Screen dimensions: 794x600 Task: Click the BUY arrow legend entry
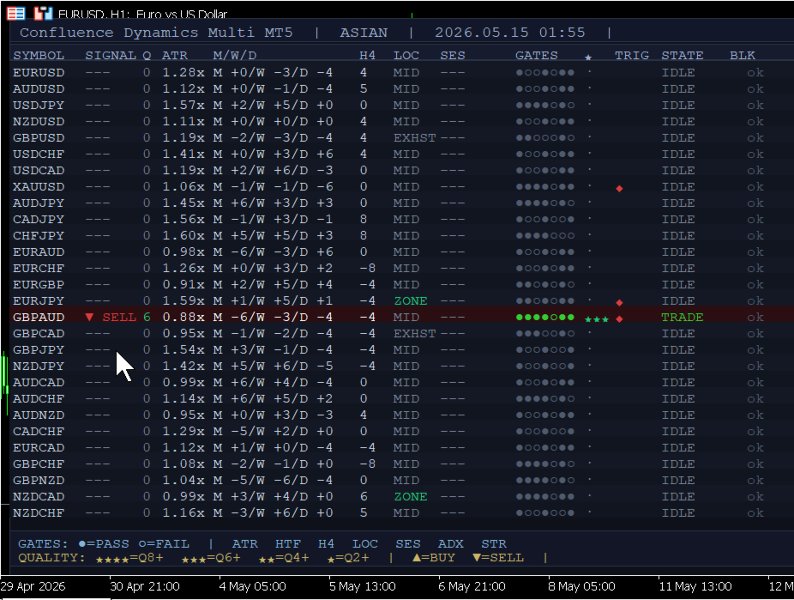point(434,558)
